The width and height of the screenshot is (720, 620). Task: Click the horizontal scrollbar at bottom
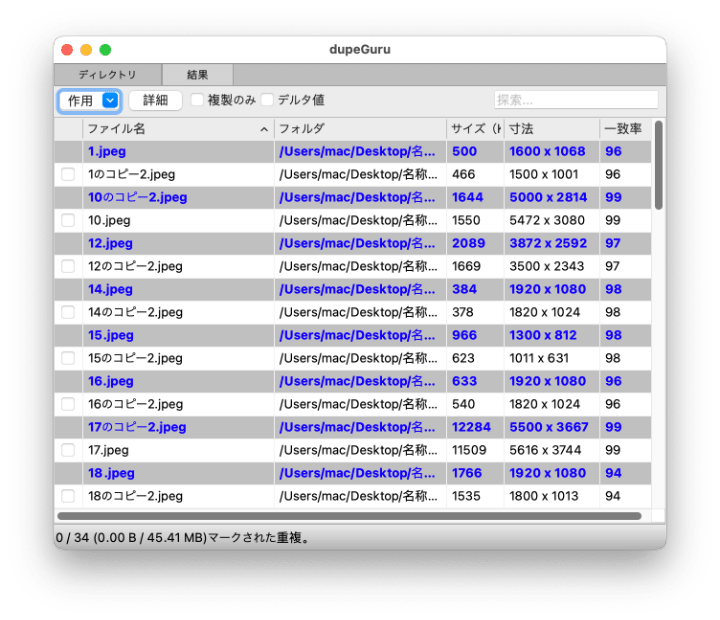(x=348, y=516)
